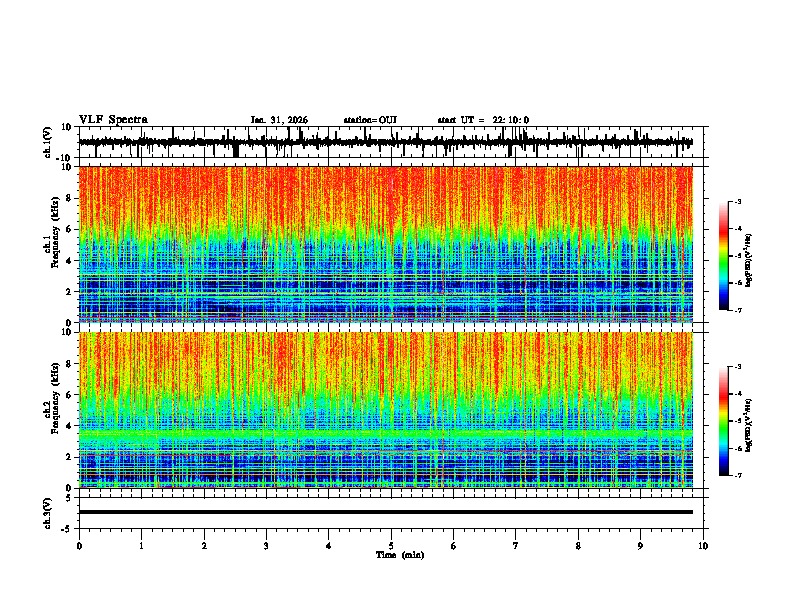
Task: Click the "9" minute tick label
Action: pos(640,546)
